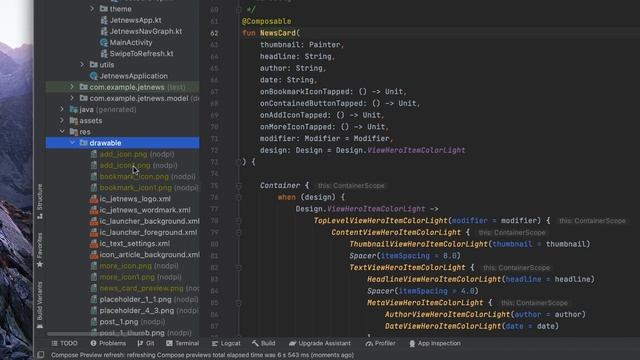Open JetnewsApplication class
This screenshot has height=360, width=640.
click(133, 76)
